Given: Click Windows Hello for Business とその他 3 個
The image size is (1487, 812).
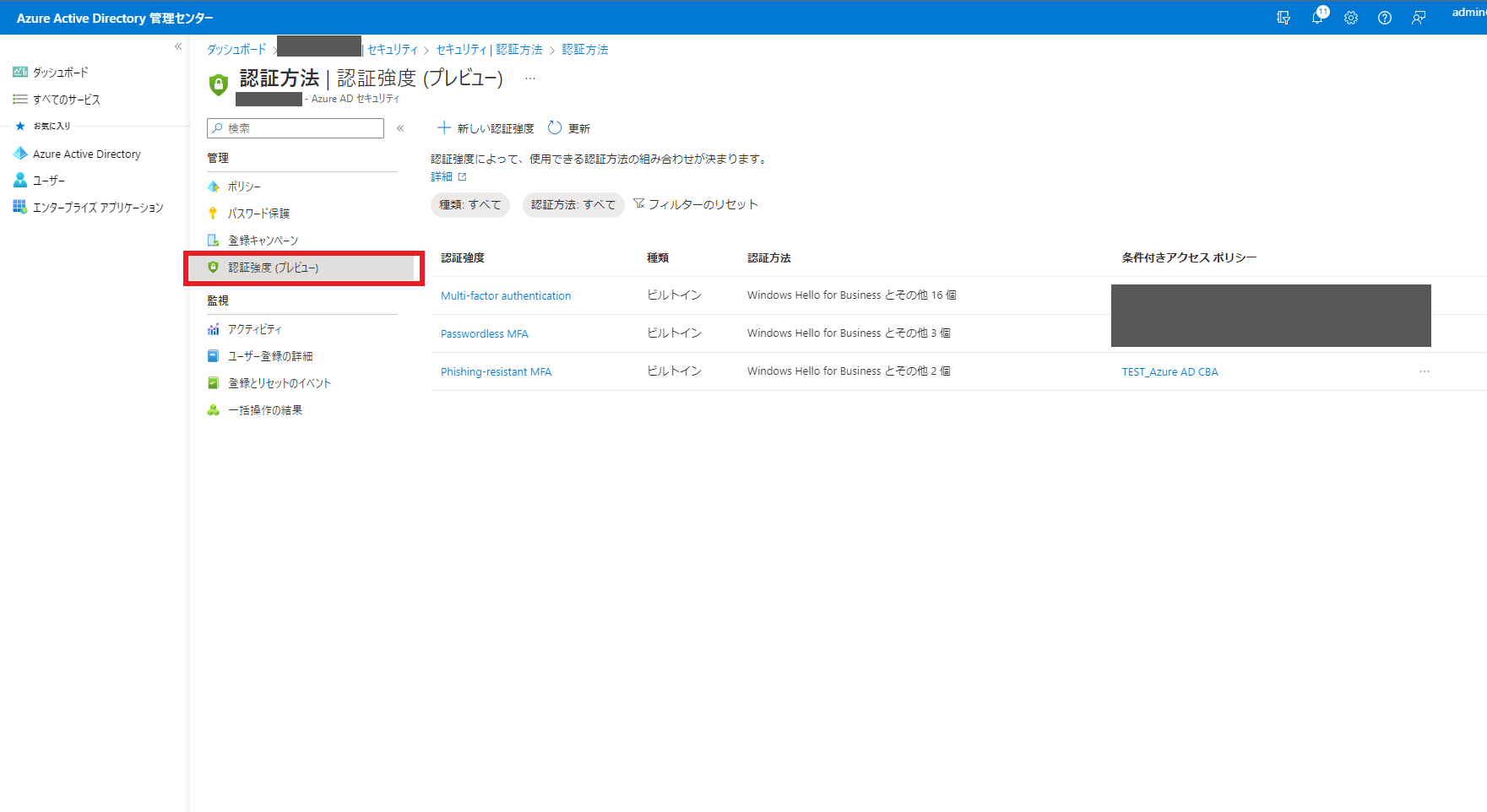Looking at the screenshot, I should coord(849,333).
